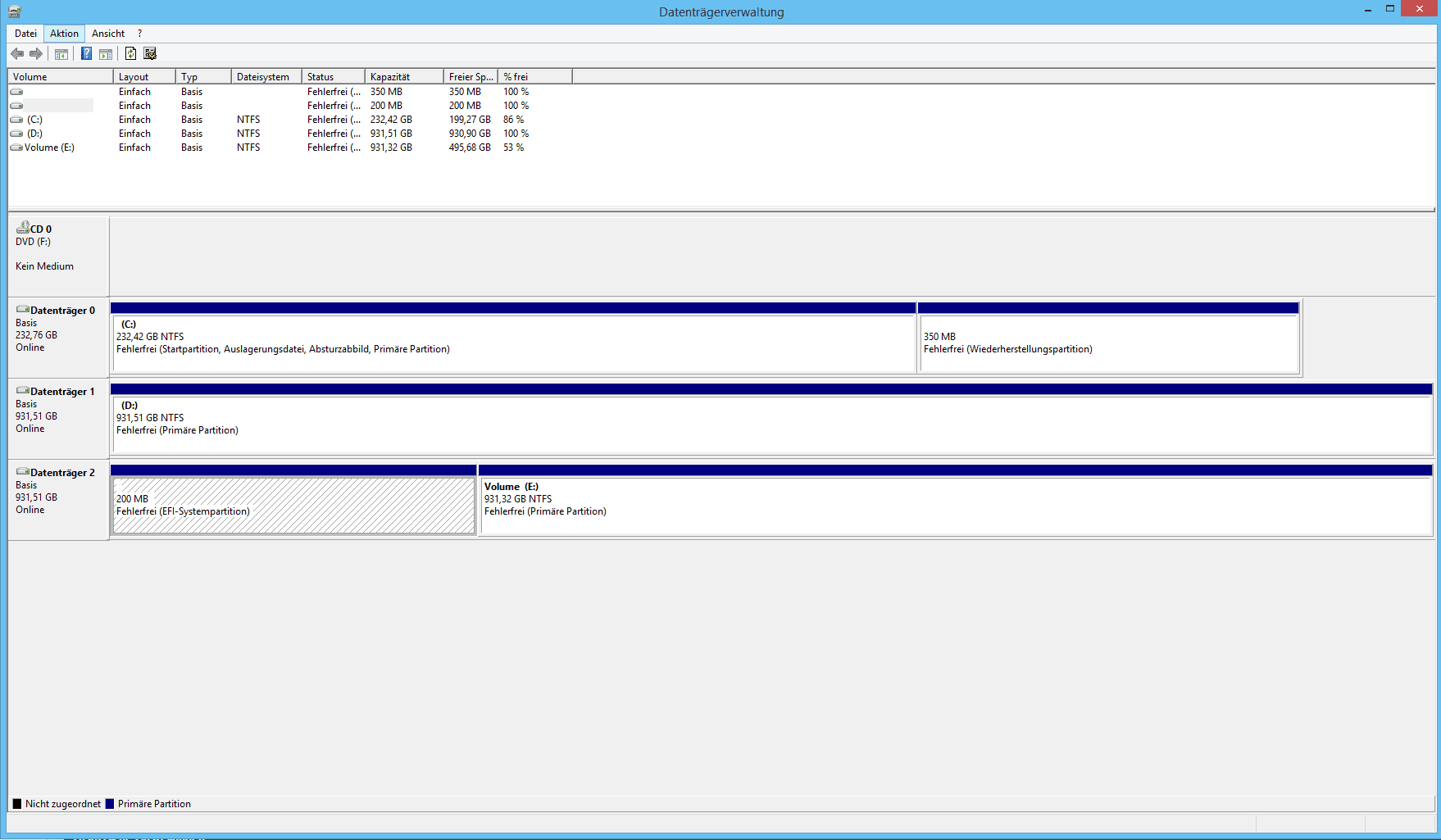
Task: Open the Ansicht menu
Action: [108, 34]
